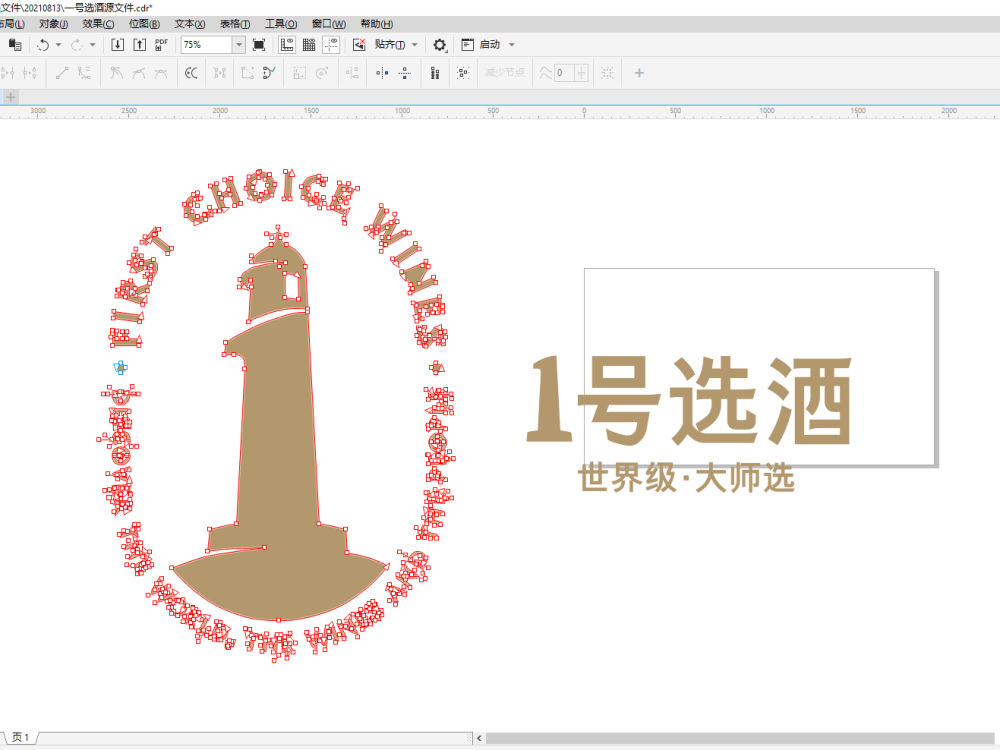The image size is (1000, 750).
Task: Click the Select All Nodes icon
Action: pos(464,73)
